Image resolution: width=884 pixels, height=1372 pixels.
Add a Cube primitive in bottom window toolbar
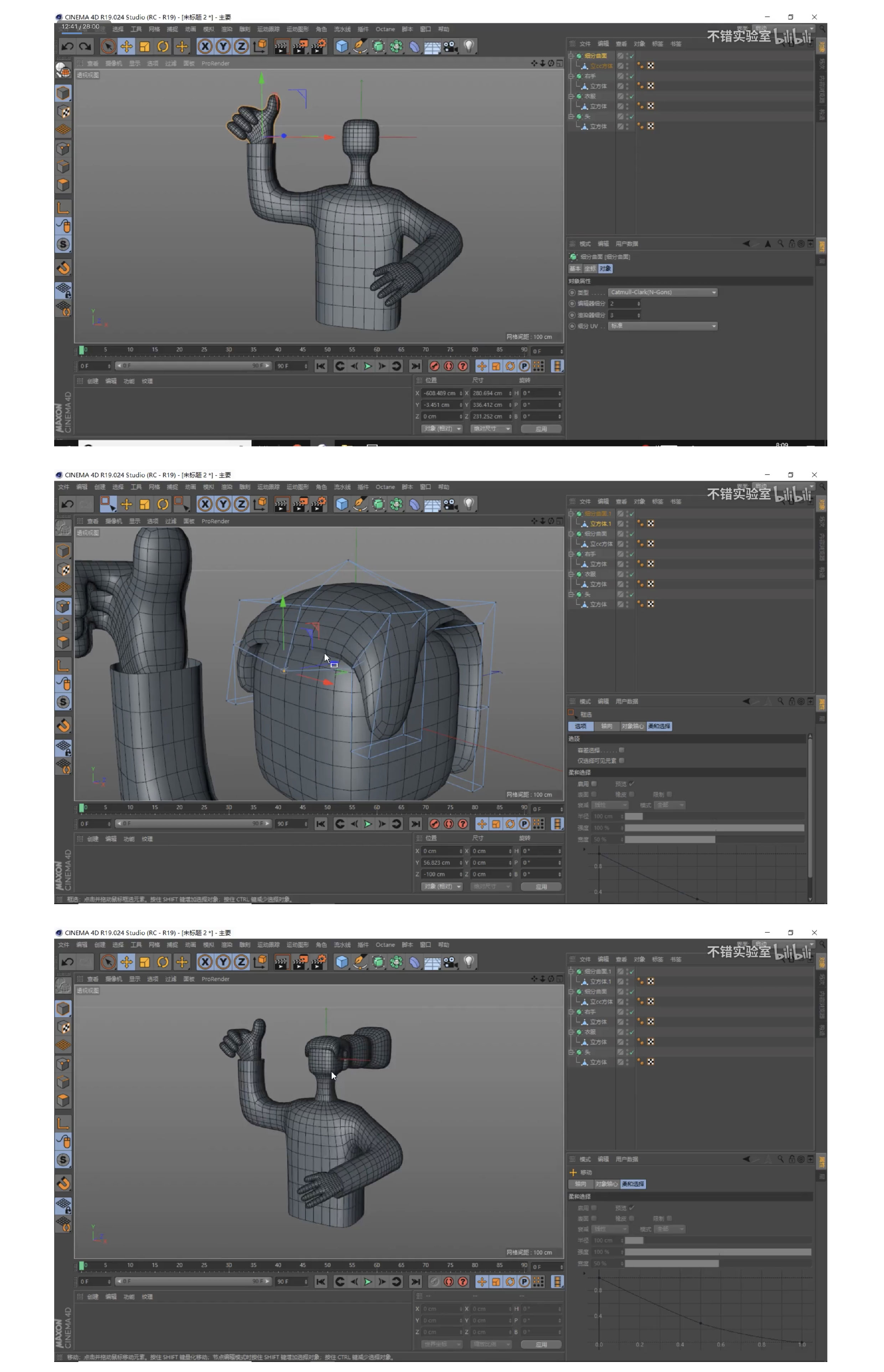(x=342, y=962)
